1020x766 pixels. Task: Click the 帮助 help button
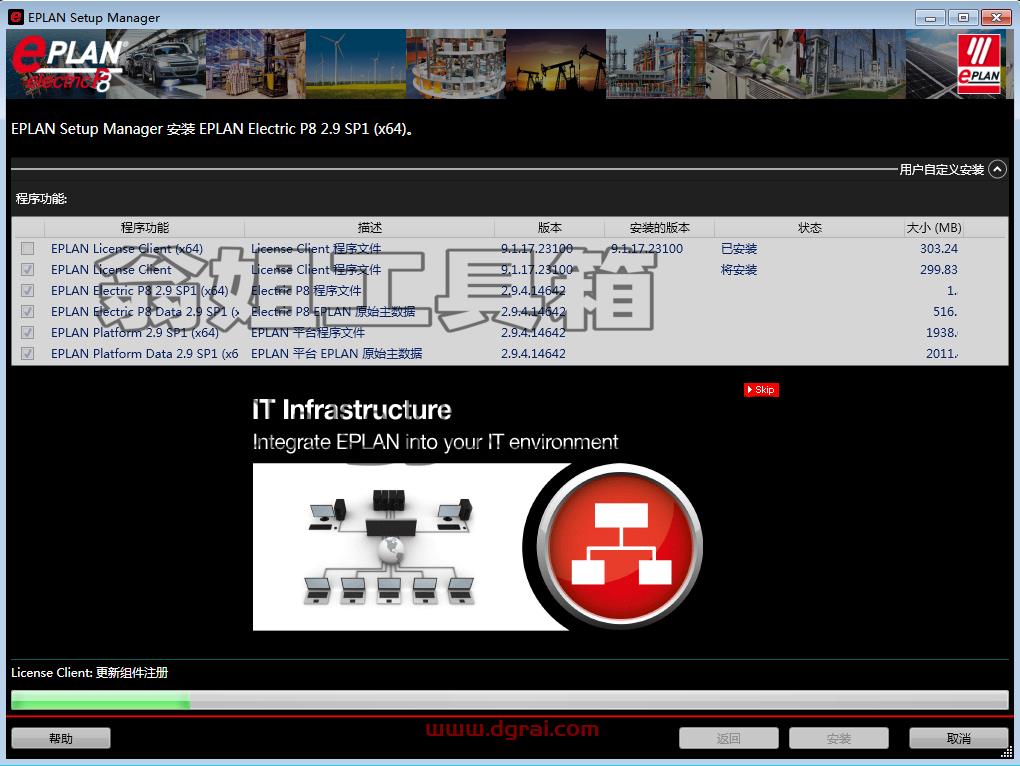(61, 738)
